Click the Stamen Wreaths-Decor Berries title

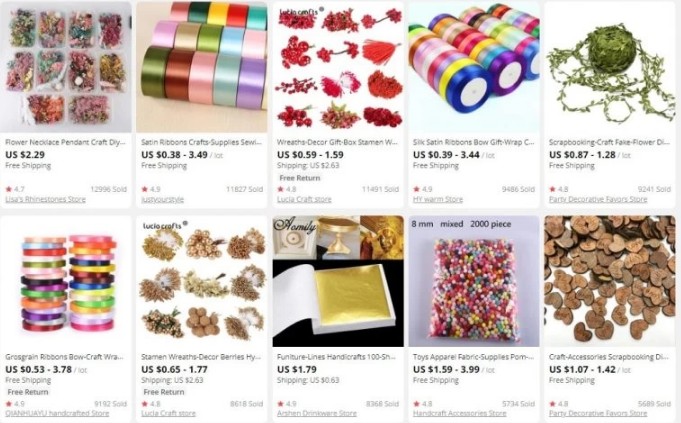tap(201, 357)
